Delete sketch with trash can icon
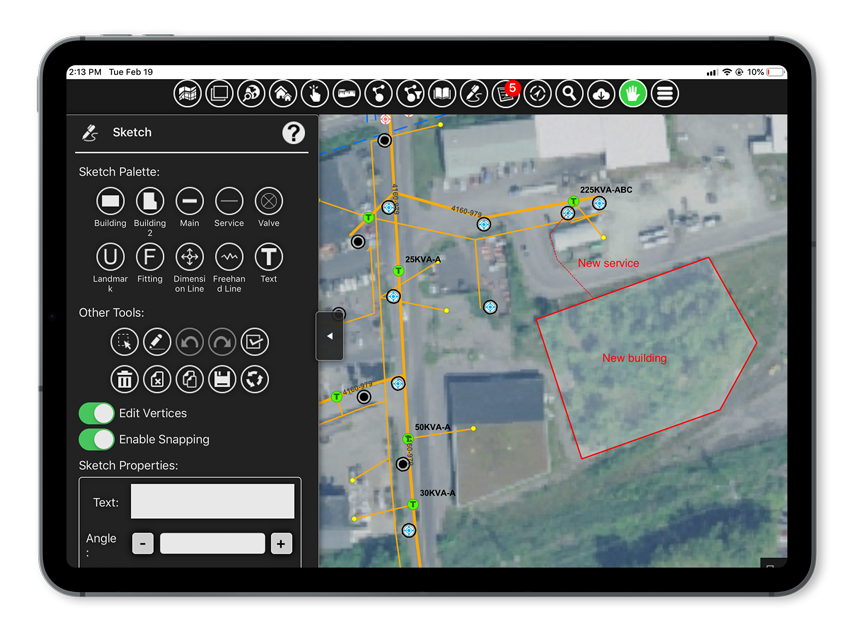The width and height of the screenshot is (849, 637). point(125,379)
